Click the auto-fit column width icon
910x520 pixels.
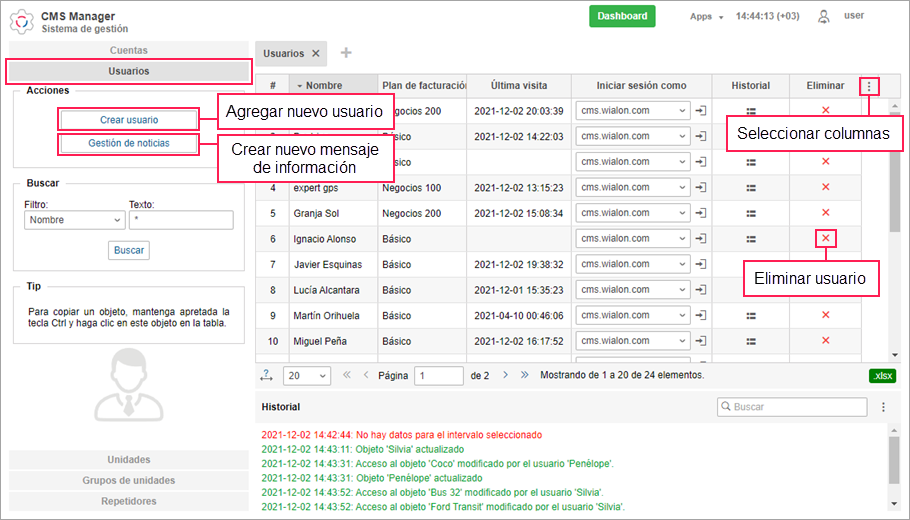[266, 375]
